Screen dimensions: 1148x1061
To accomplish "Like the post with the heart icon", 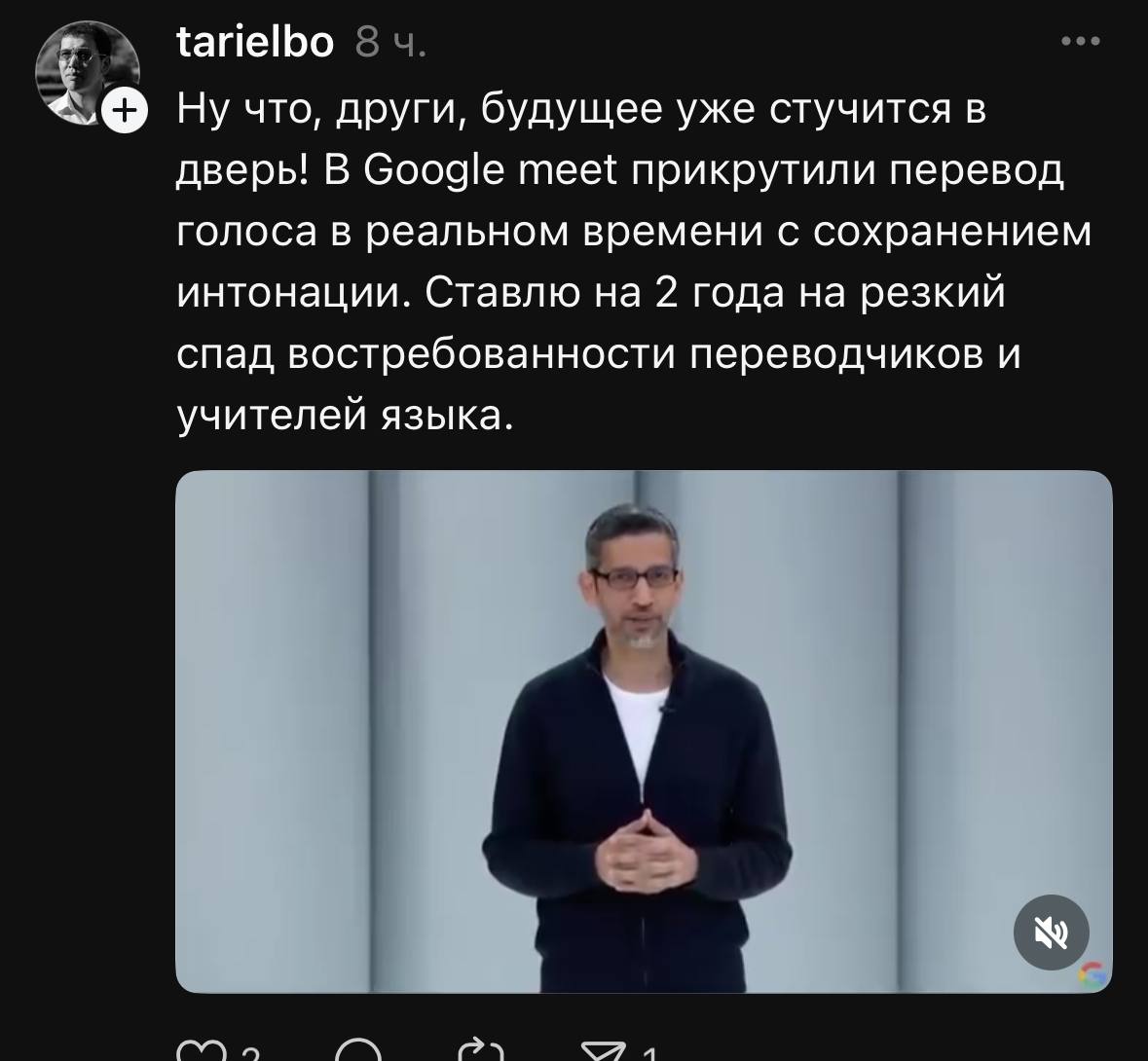I will pos(203,1050).
